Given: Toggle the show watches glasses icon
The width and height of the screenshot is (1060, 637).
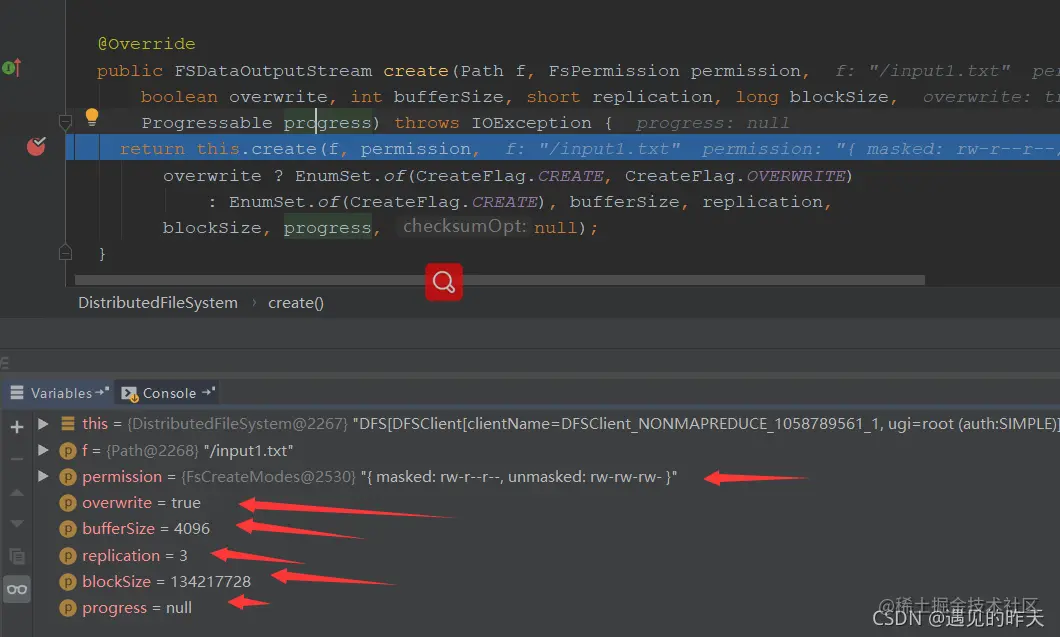Looking at the screenshot, I should [x=17, y=589].
